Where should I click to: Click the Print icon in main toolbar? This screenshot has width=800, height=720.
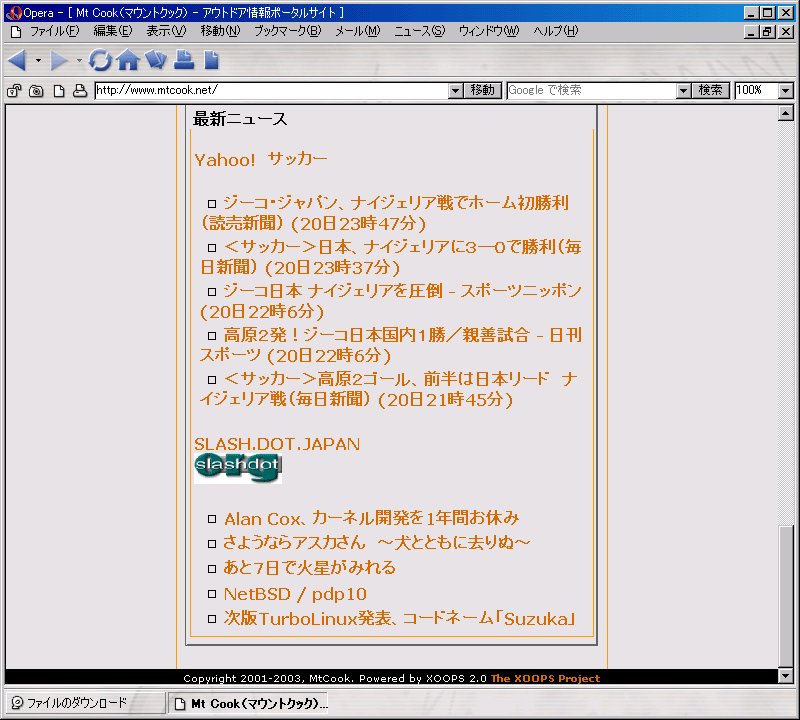tap(184, 60)
